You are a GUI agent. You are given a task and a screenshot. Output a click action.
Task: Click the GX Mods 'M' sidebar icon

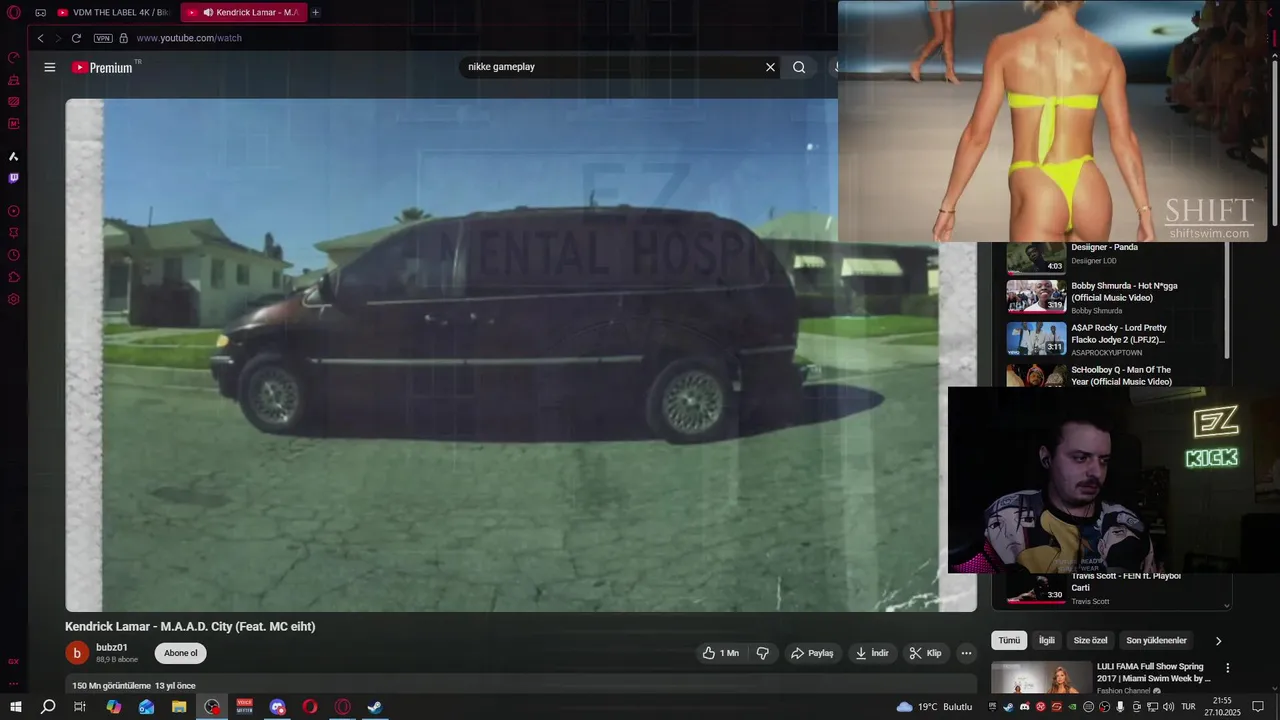[14, 124]
